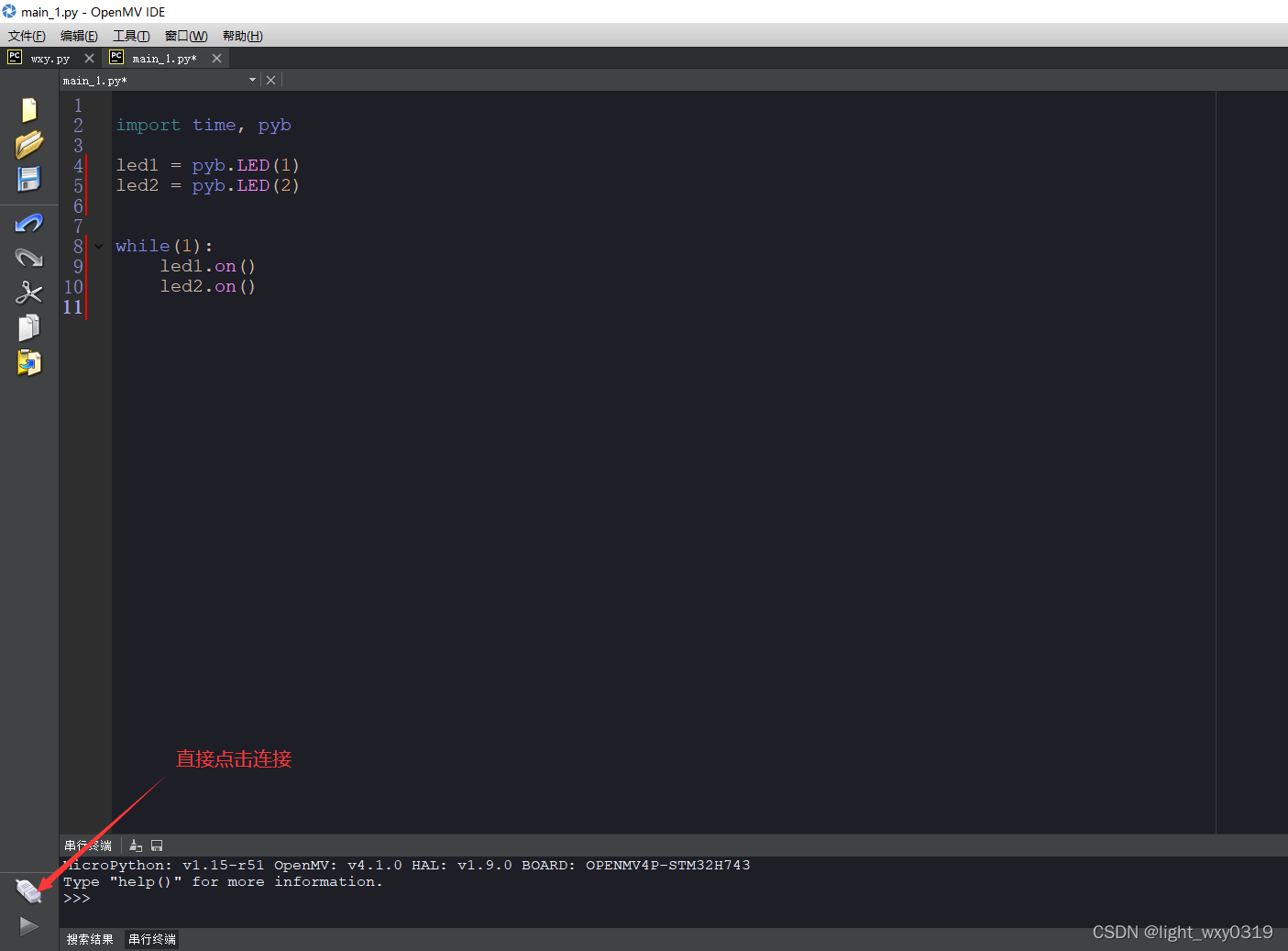Click line number 11 in the gutter
The image size is (1288, 951).
click(73, 306)
